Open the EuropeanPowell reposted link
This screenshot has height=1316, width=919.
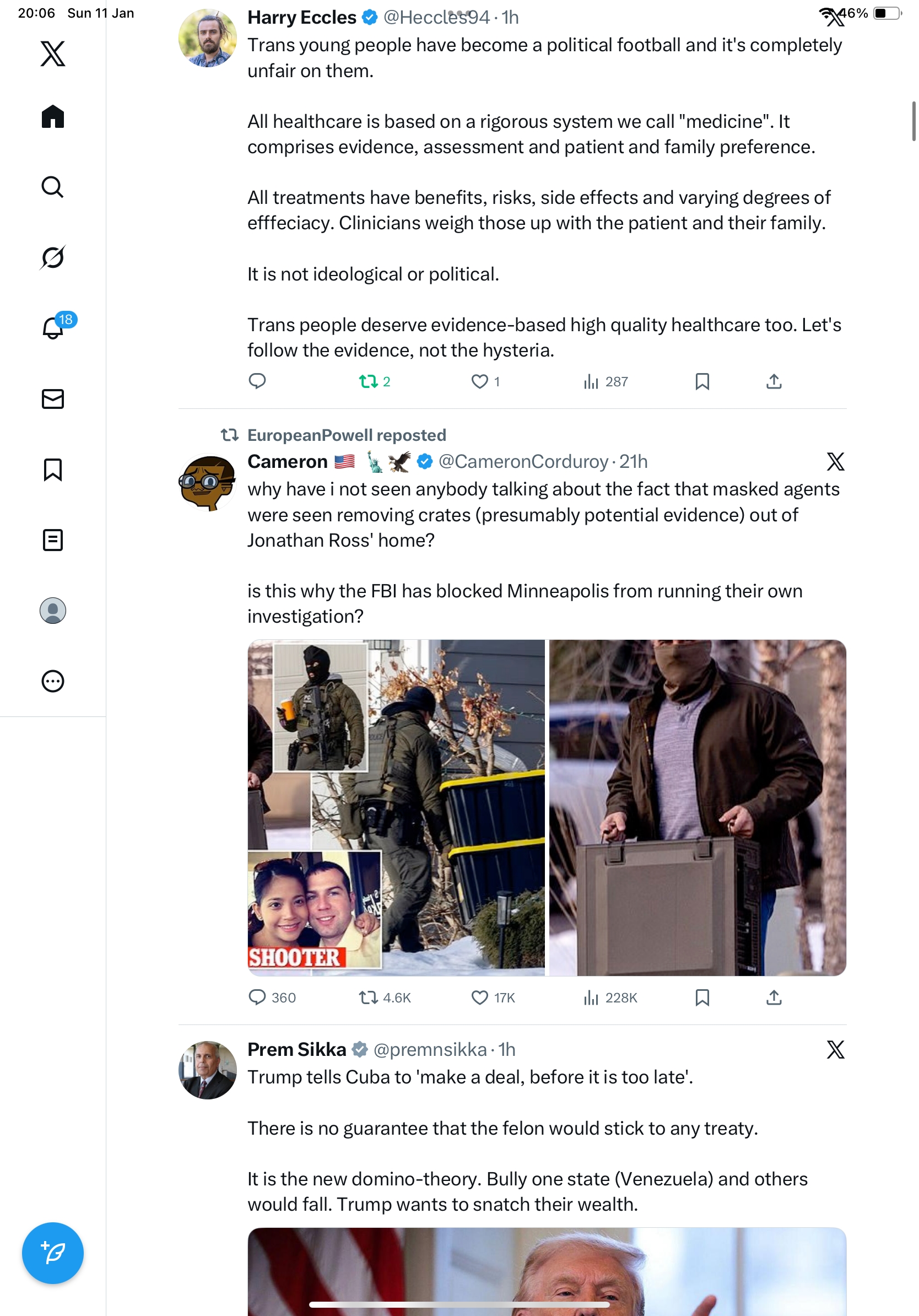[346, 435]
